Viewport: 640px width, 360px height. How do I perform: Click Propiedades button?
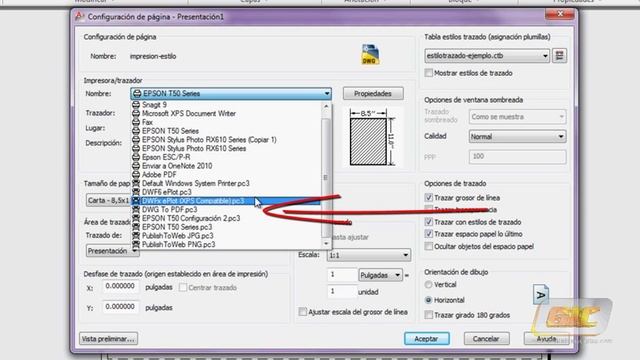373,93
